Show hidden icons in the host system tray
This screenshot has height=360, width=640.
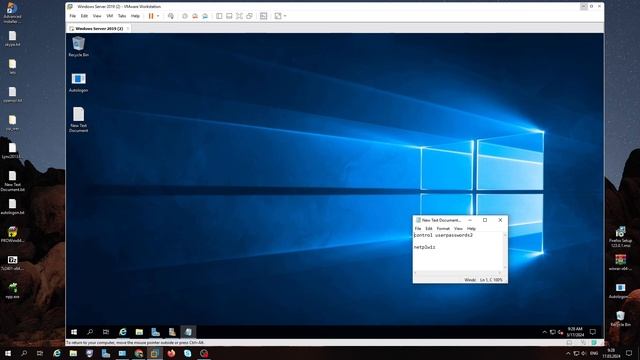click(x=568, y=353)
